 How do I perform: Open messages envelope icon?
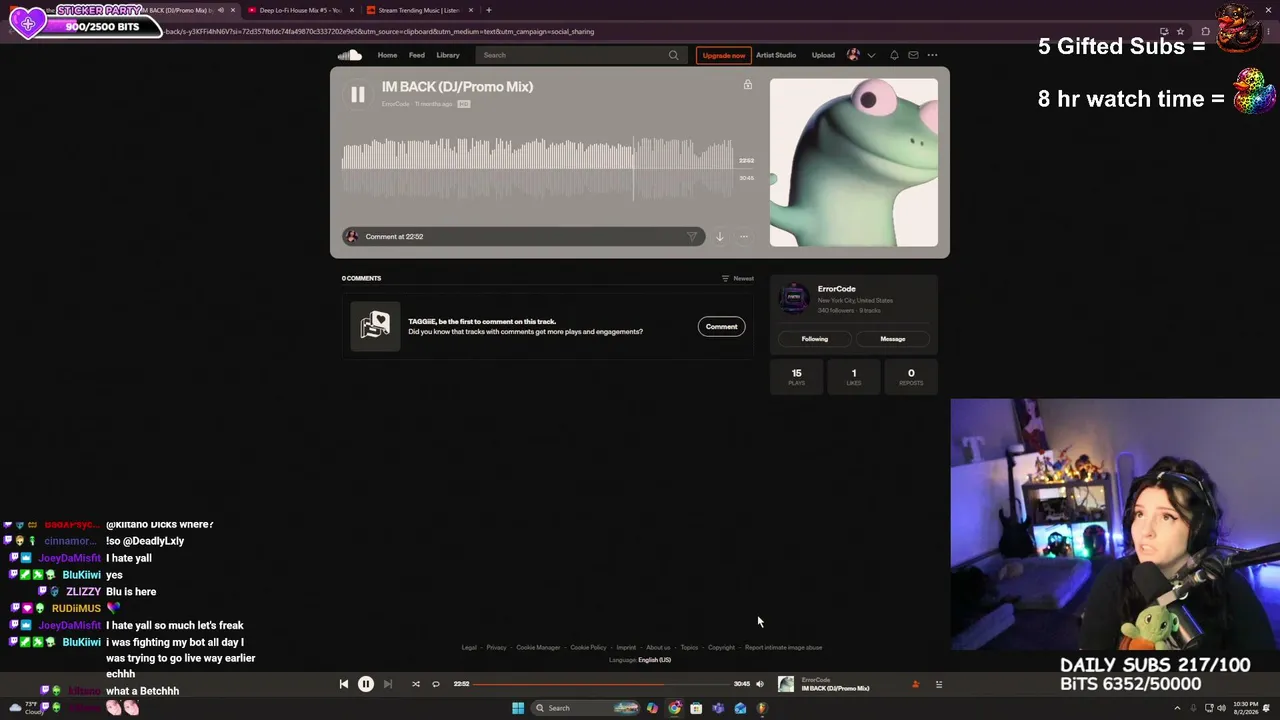pyautogui.click(x=913, y=55)
